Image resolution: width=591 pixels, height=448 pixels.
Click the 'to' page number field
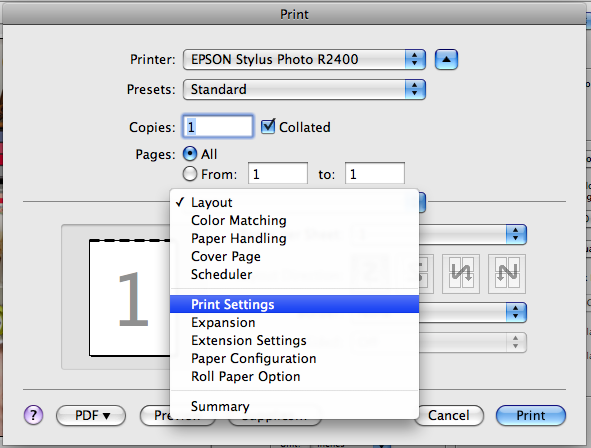click(375, 174)
